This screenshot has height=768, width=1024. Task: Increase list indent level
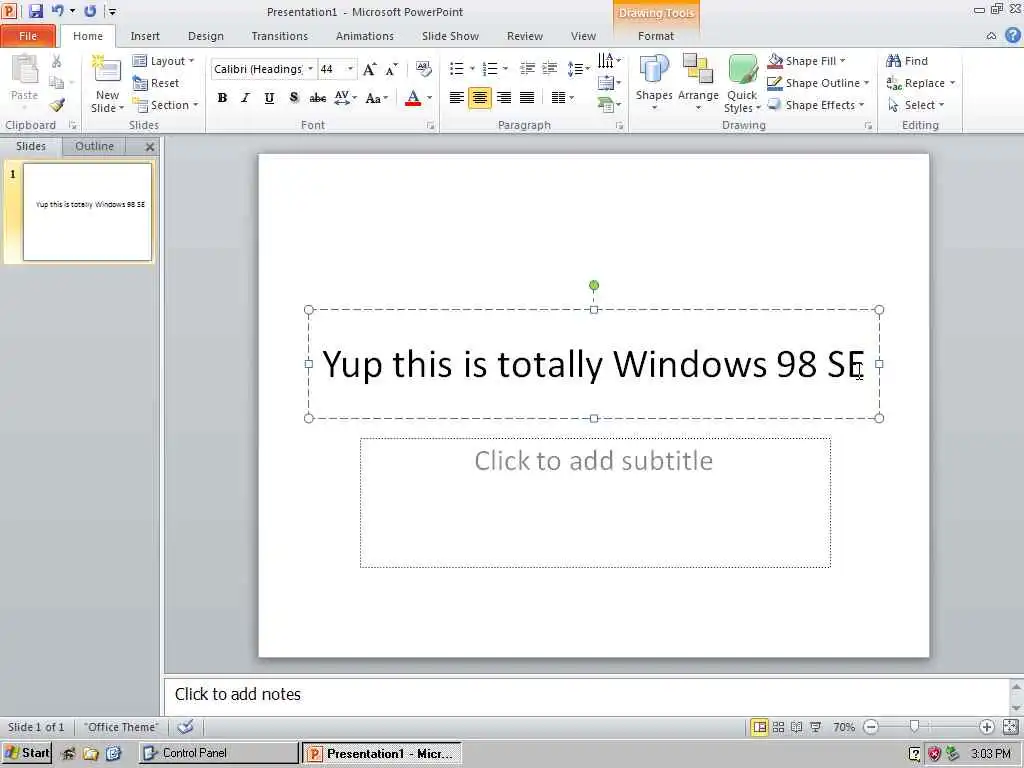click(549, 69)
